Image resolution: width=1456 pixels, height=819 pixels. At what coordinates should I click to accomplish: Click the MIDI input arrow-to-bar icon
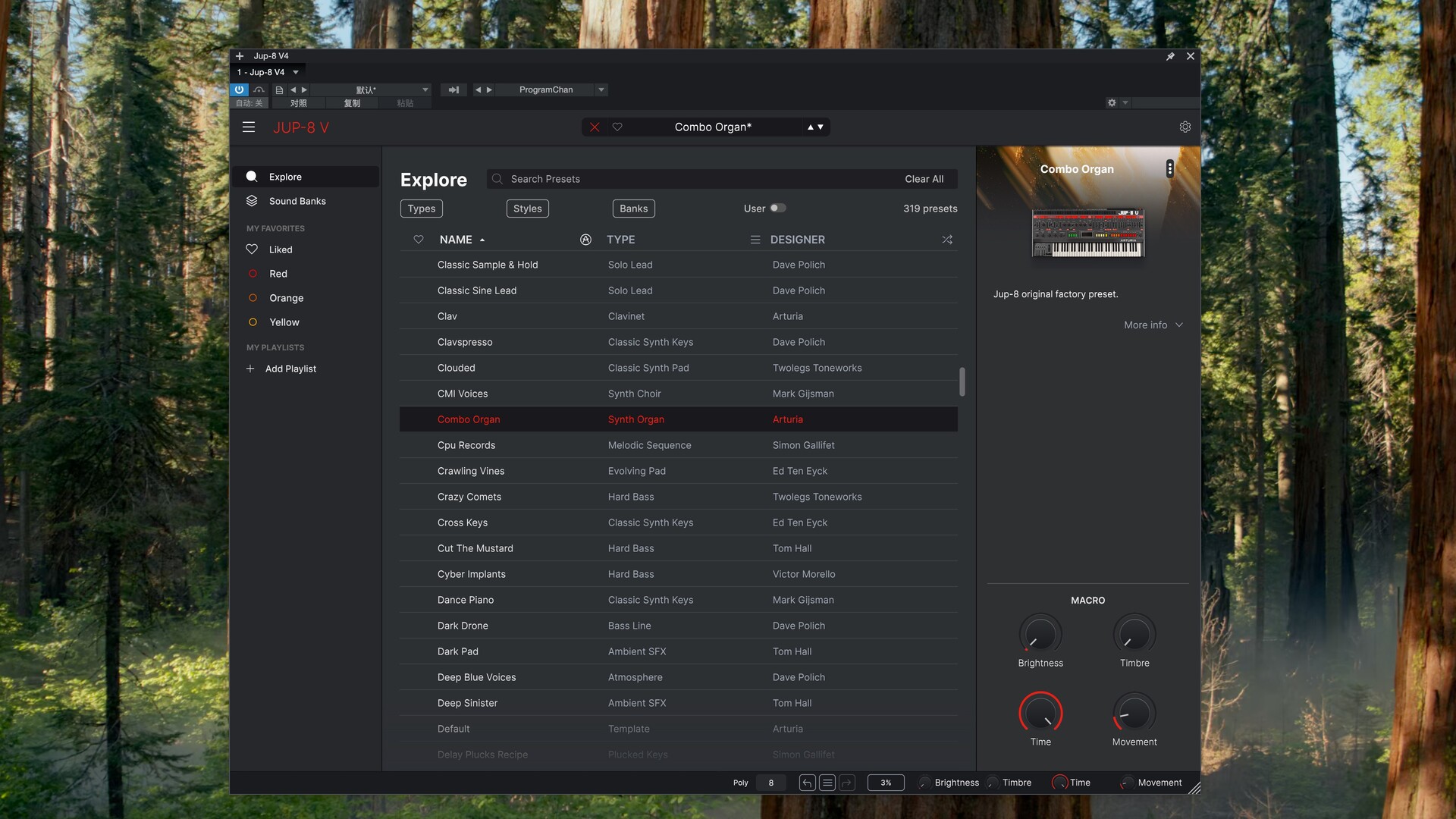click(x=453, y=89)
